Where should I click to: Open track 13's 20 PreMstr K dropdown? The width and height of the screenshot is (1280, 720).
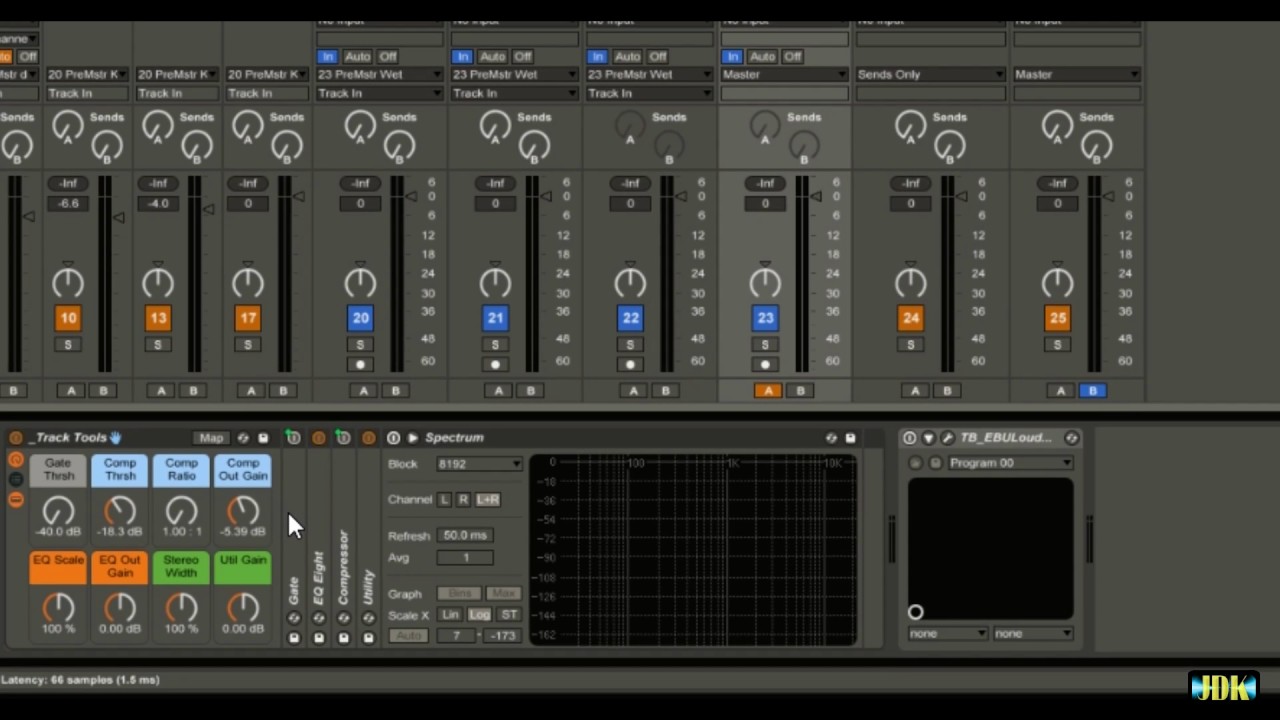tap(175, 75)
